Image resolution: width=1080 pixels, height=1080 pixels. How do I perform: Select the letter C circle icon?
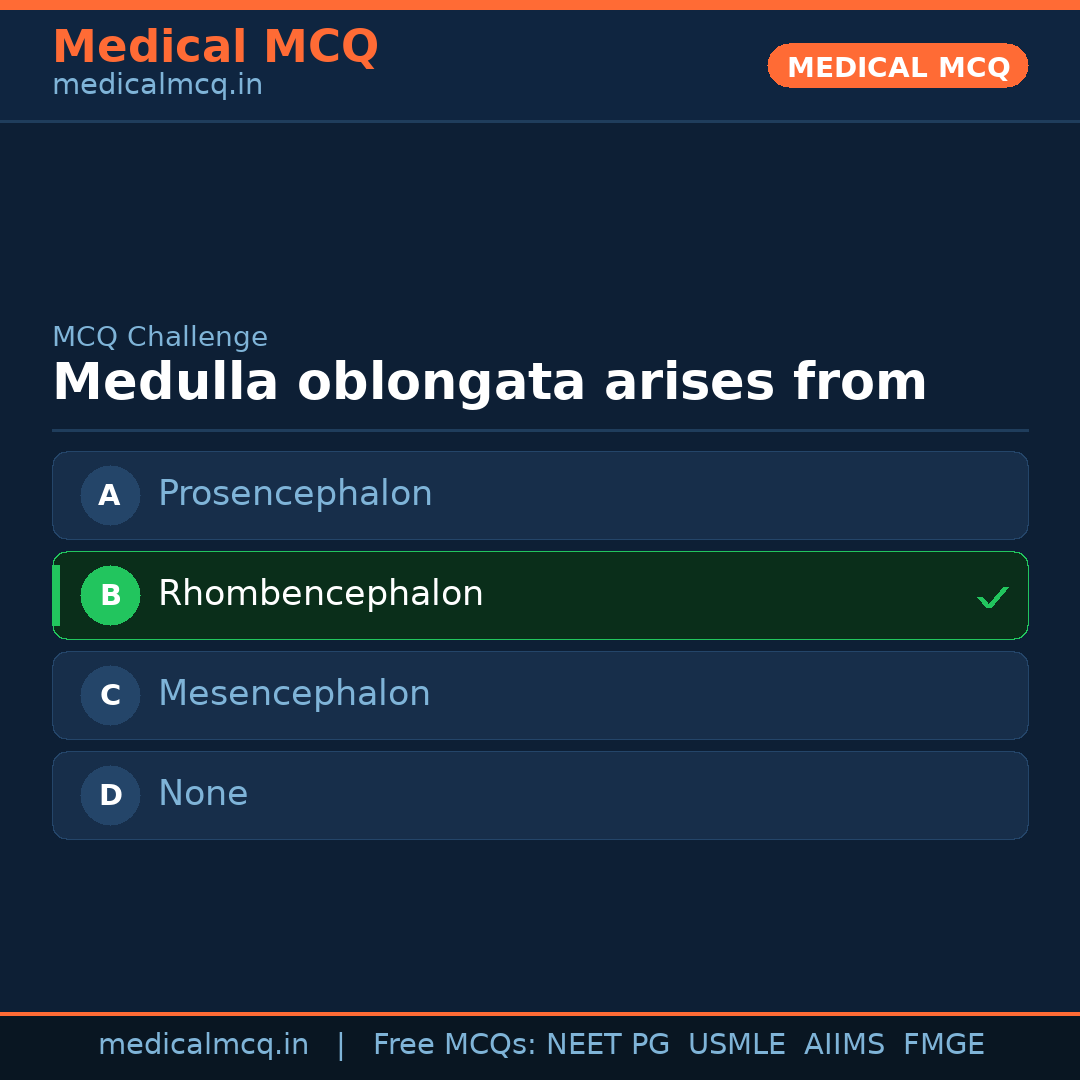[x=110, y=695]
